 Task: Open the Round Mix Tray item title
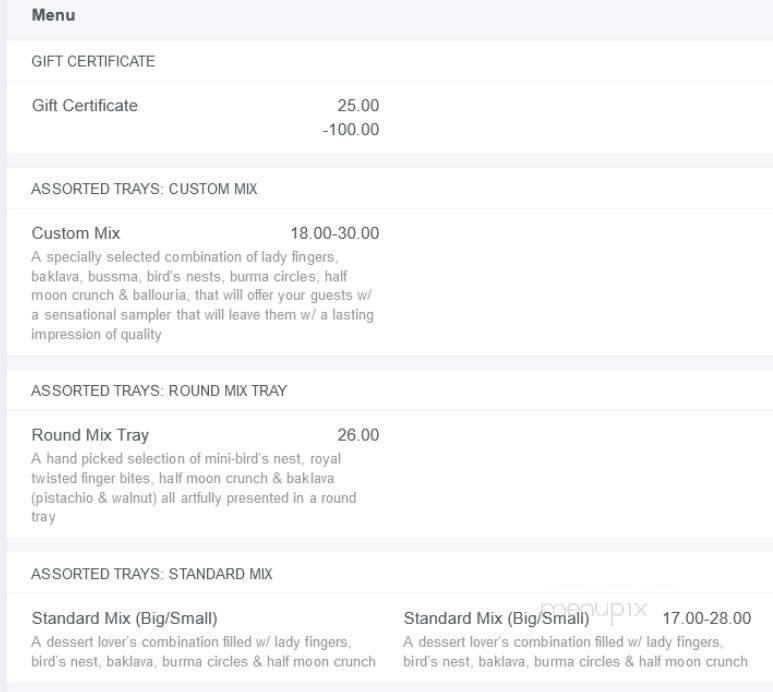coord(90,435)
